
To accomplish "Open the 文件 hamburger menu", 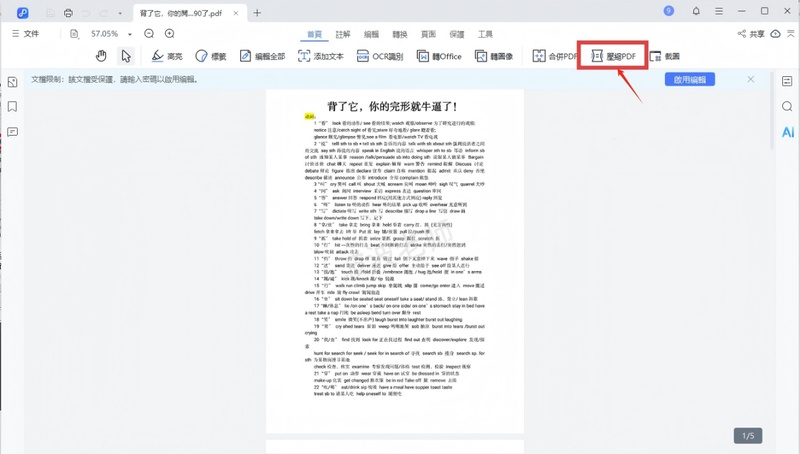I will [x=26, y=34].
